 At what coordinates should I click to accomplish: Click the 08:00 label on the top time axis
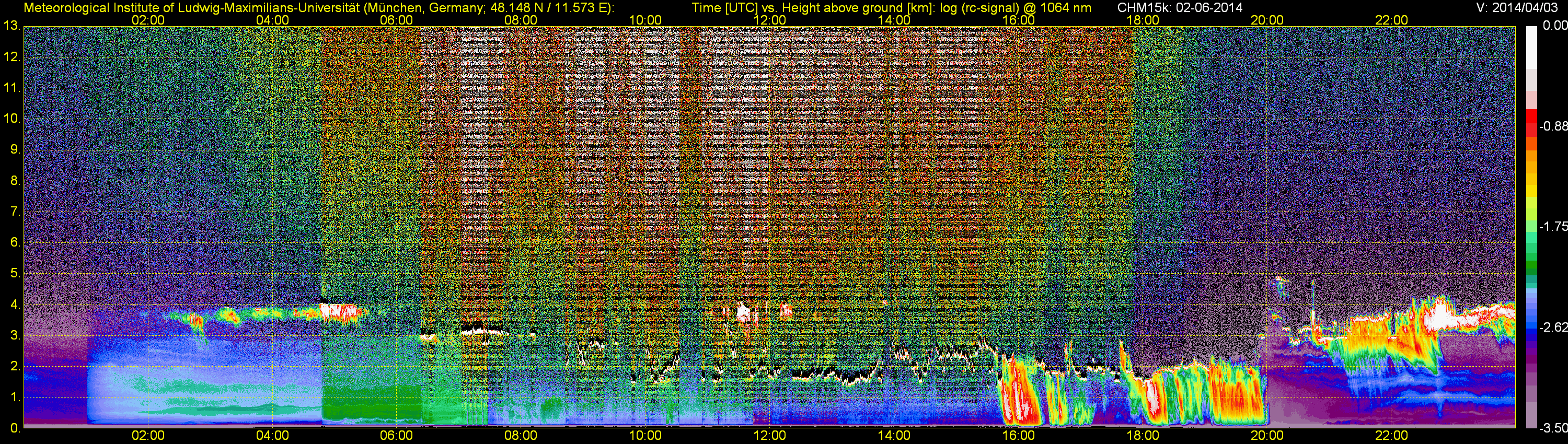click(521, 20)
